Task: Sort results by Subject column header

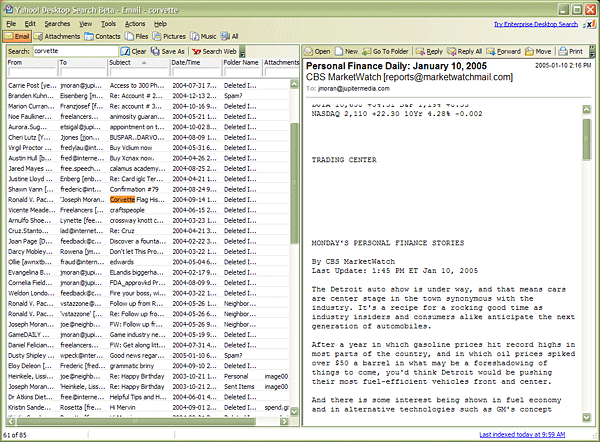Action: (x=139, y=62)
